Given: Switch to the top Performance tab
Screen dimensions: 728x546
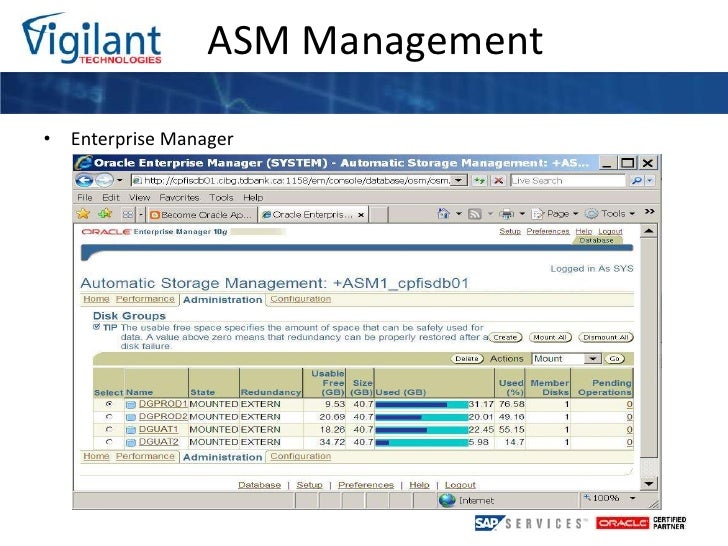Looking at the screenshot, I should point(145,299).
